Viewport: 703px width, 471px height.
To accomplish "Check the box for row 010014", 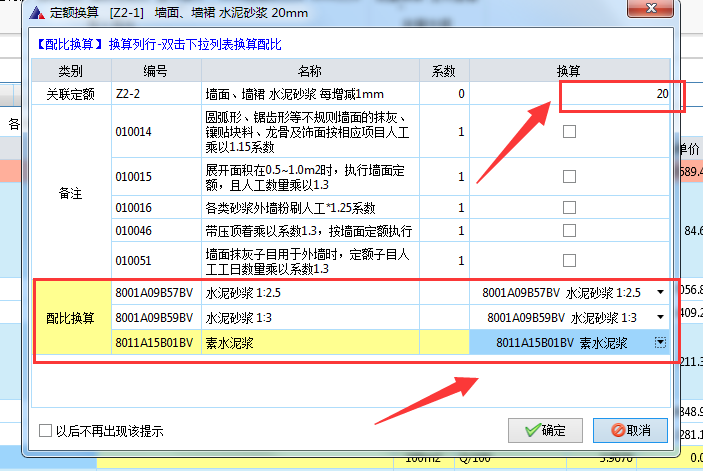I will point(569,131).
